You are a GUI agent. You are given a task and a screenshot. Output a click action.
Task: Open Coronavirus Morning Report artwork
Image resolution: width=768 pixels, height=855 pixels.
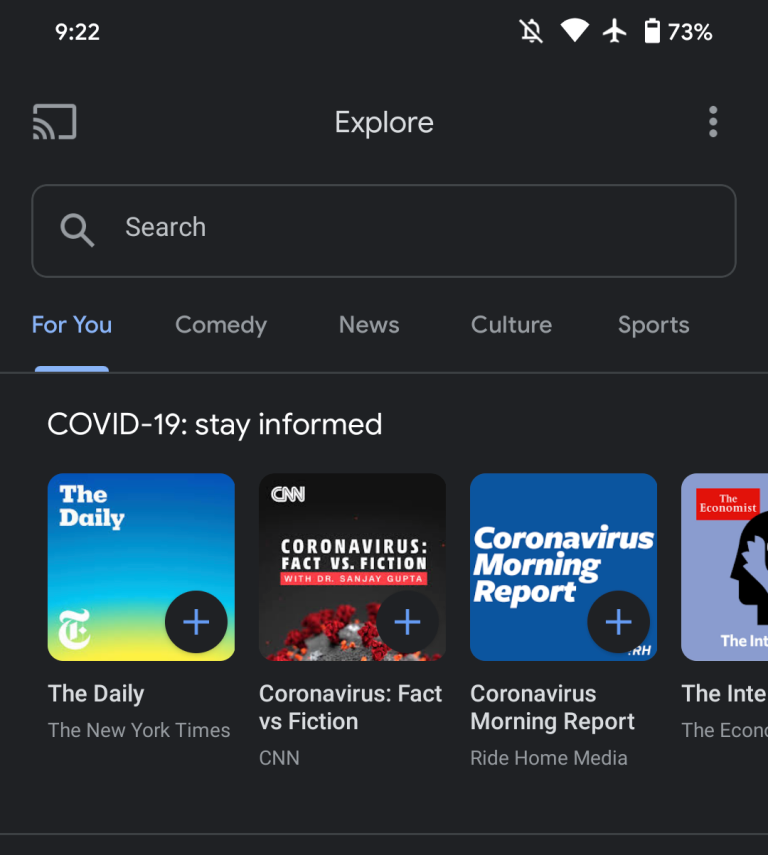coord(563,567)
